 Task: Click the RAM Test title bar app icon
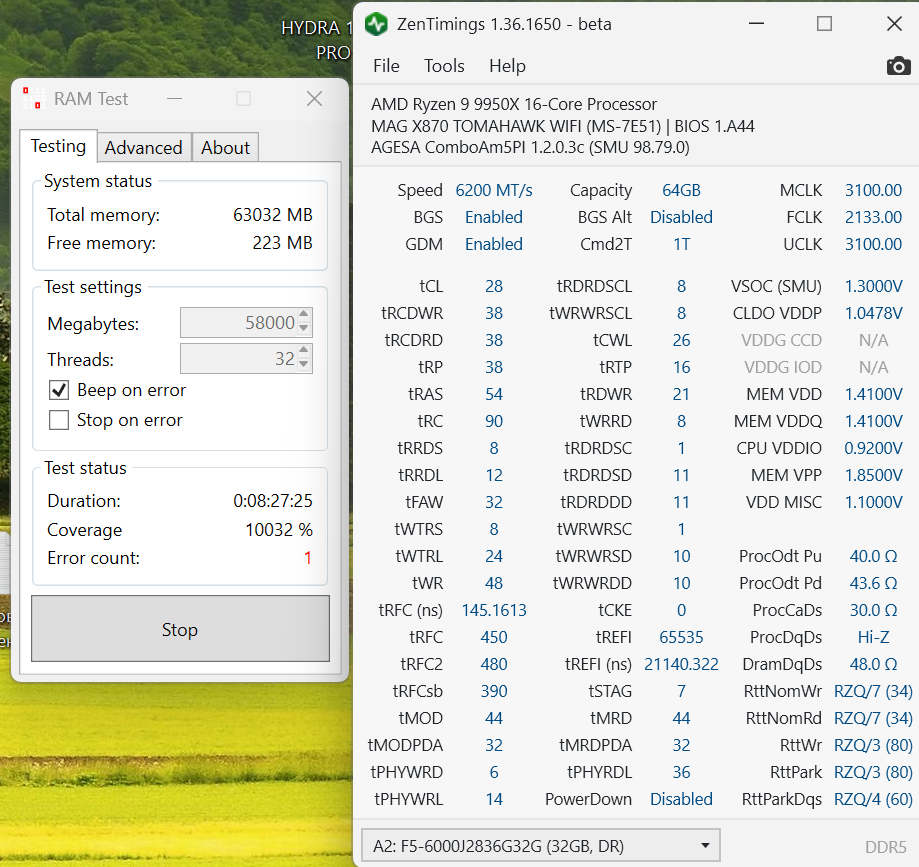click(34, 98)
